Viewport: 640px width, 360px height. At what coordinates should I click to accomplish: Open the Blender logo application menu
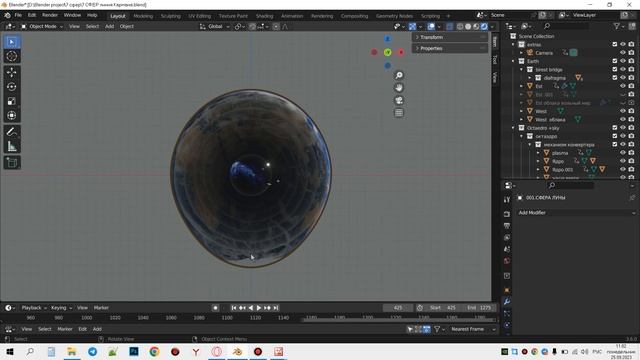[7, 16]
